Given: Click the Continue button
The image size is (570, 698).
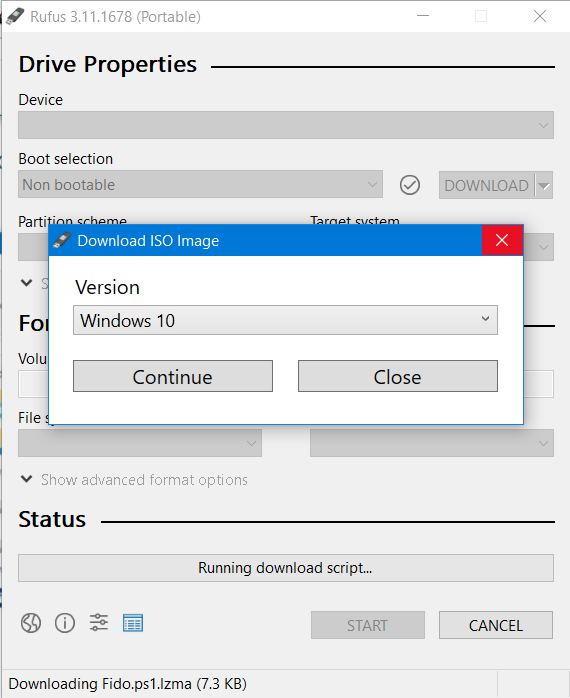Looking at the screenshot, I should click(173, 376).
